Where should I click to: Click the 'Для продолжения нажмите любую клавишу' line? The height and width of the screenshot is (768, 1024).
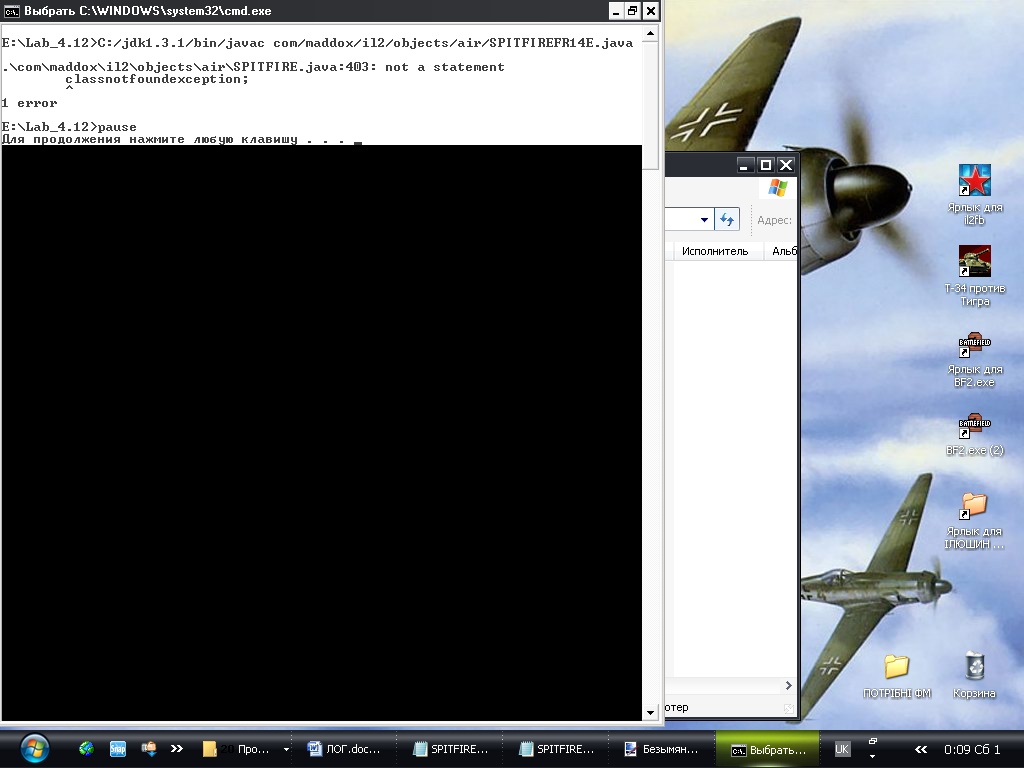coord(174,139)
